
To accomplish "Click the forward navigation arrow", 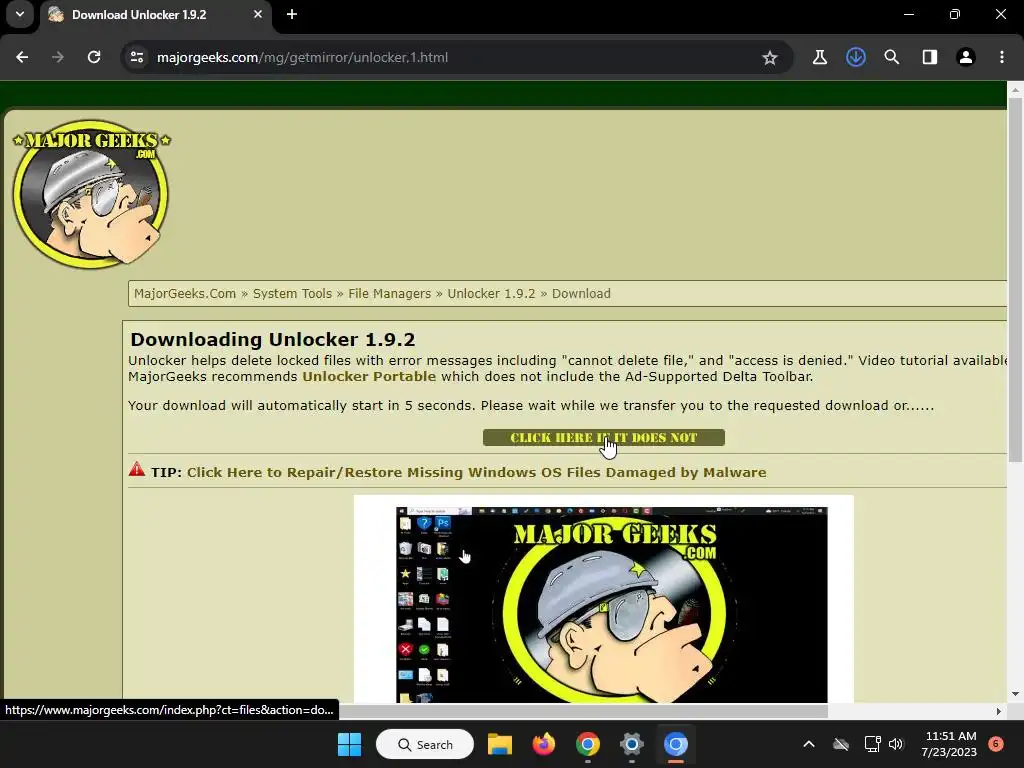I will point(58,57).
